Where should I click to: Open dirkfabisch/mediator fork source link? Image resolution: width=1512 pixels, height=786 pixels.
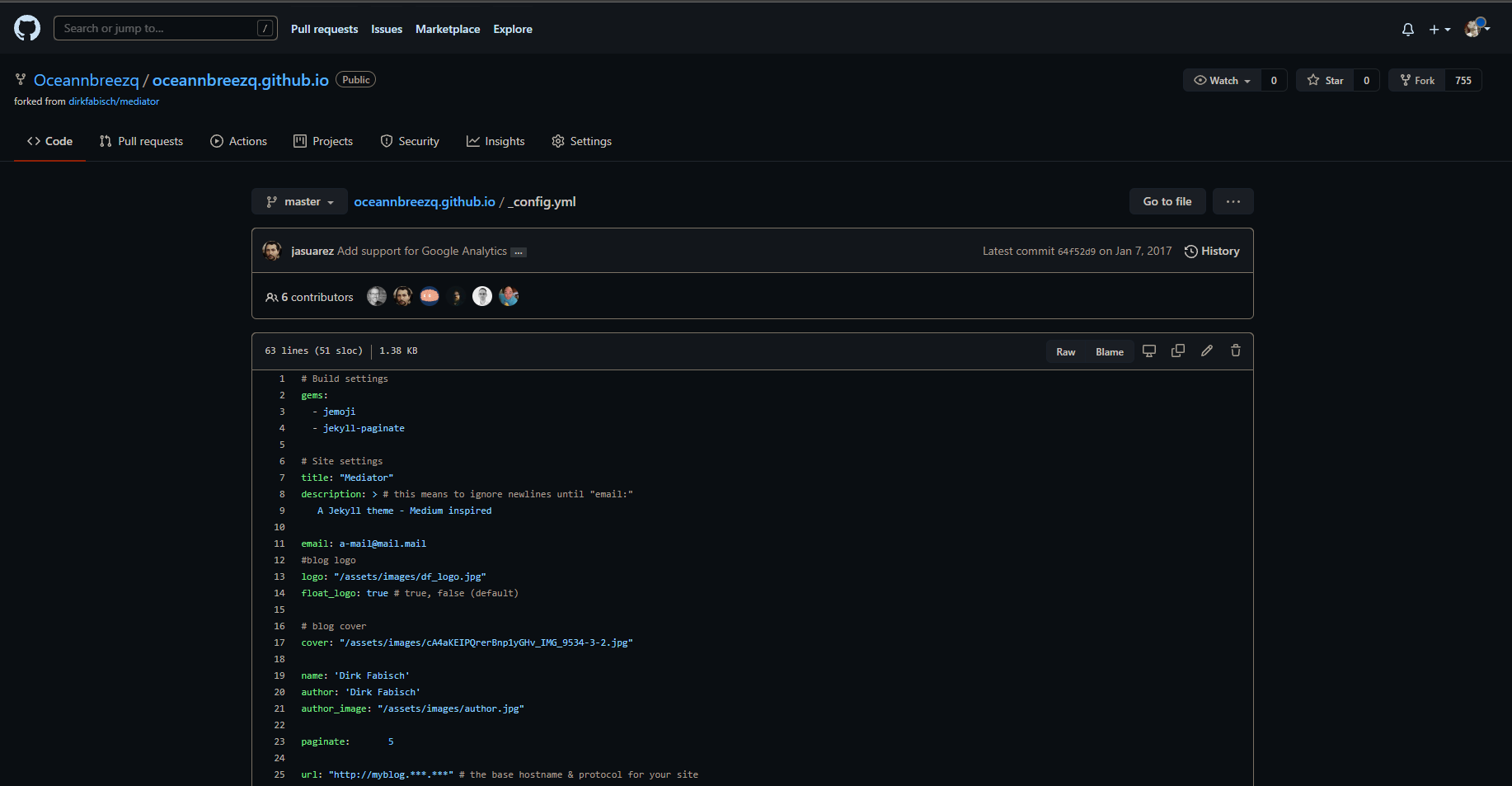(114, 101)
